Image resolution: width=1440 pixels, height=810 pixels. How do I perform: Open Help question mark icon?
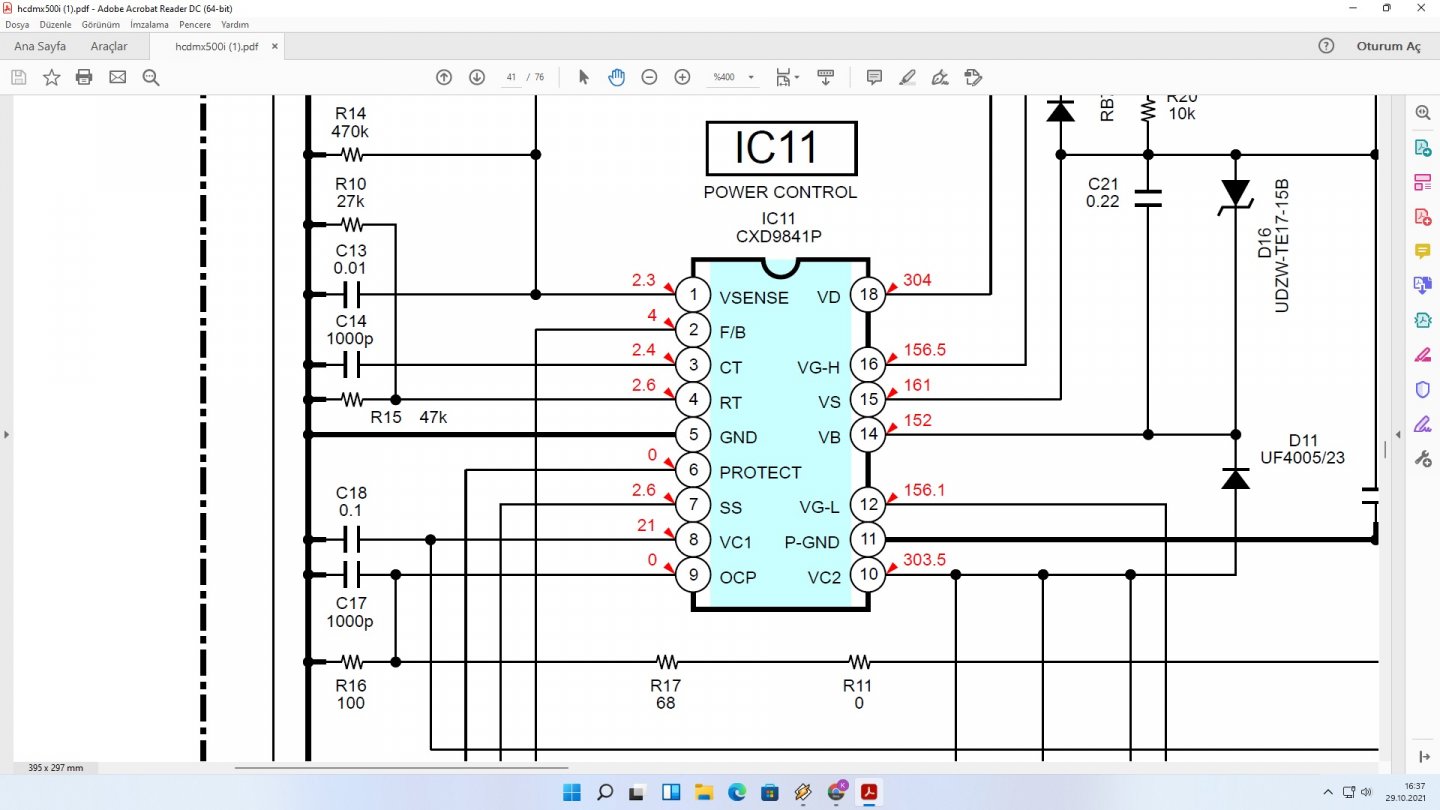(x=1326, y=46)
